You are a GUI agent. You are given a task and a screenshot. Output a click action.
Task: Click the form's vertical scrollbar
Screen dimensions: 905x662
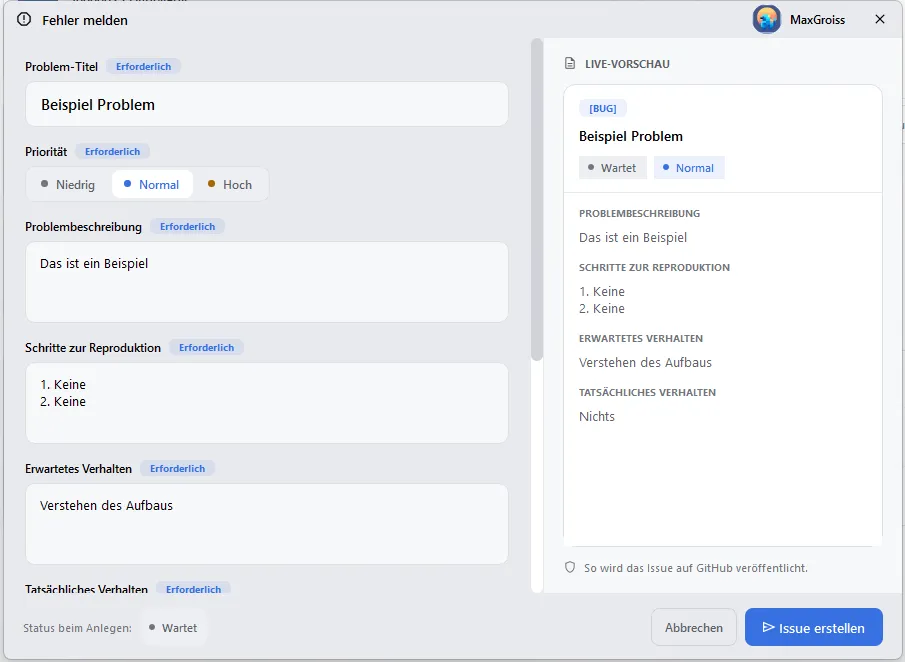537,200
